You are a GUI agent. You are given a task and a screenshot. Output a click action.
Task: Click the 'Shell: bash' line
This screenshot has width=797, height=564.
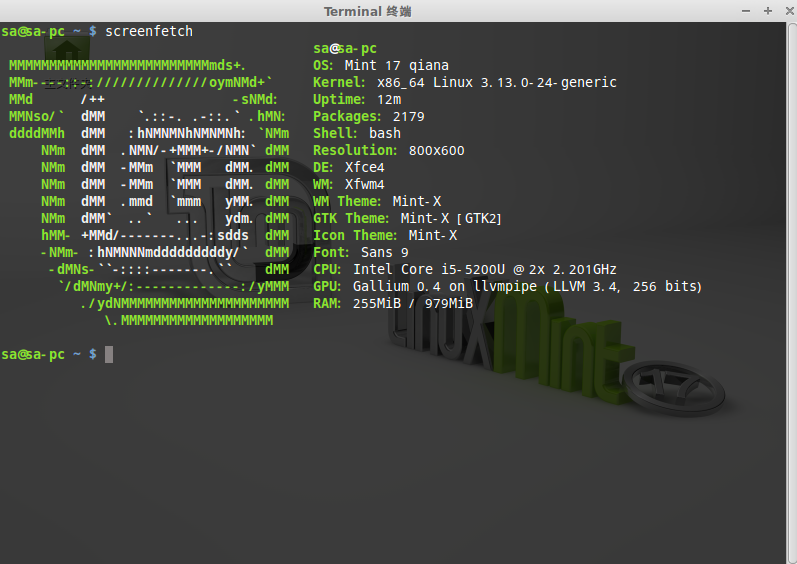(357, 134)
